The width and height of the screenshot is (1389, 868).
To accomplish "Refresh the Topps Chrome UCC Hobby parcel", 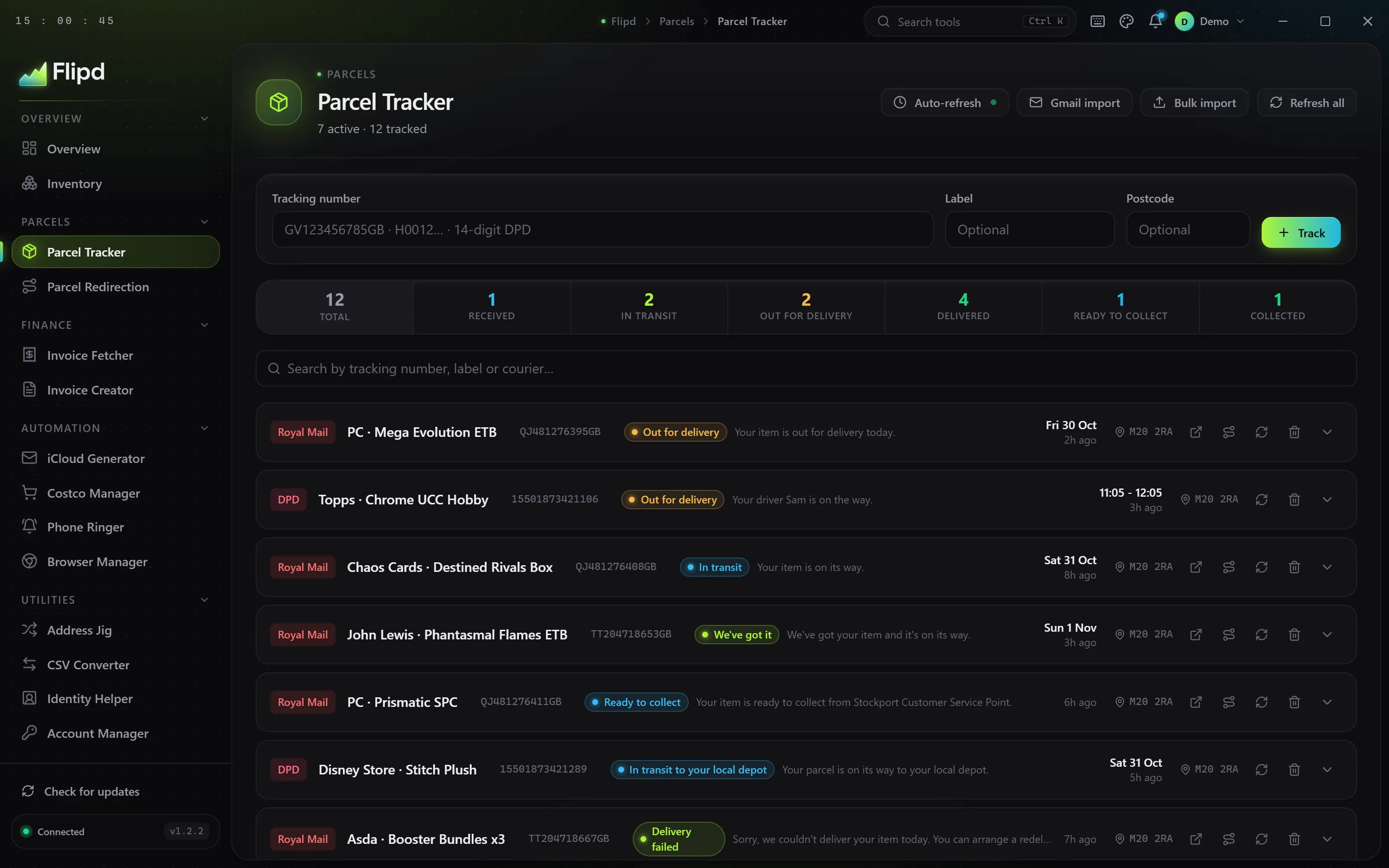I will pos(1261,500).
